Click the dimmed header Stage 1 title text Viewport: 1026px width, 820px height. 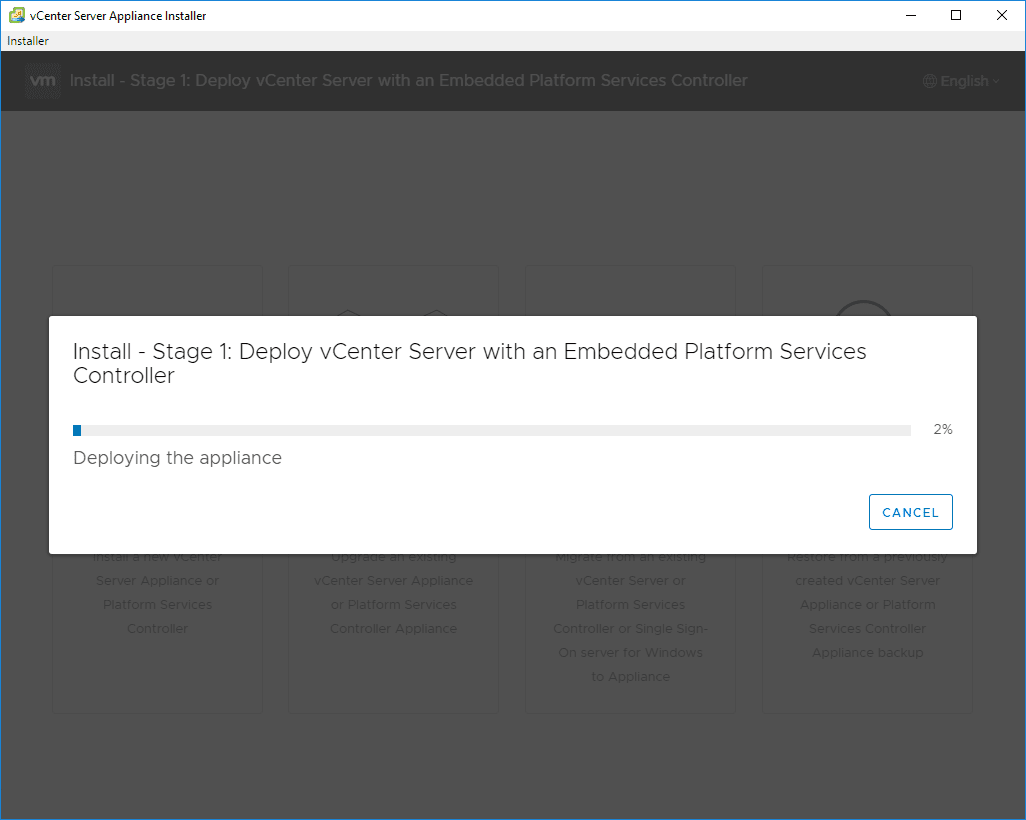[408, 80]
